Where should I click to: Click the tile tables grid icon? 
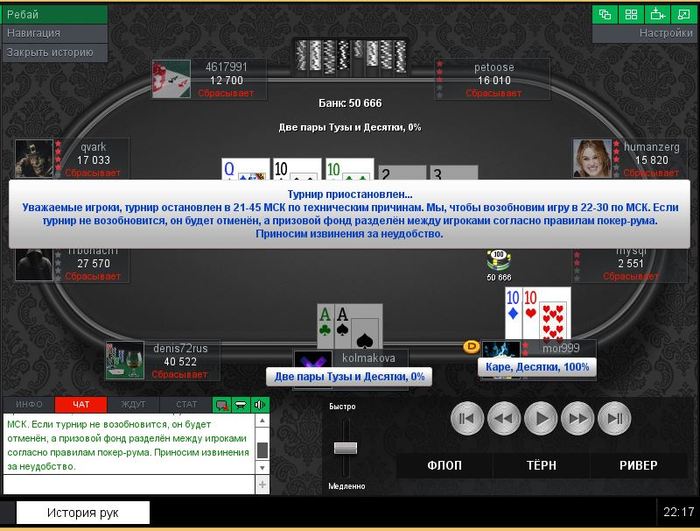click(631, 14)
